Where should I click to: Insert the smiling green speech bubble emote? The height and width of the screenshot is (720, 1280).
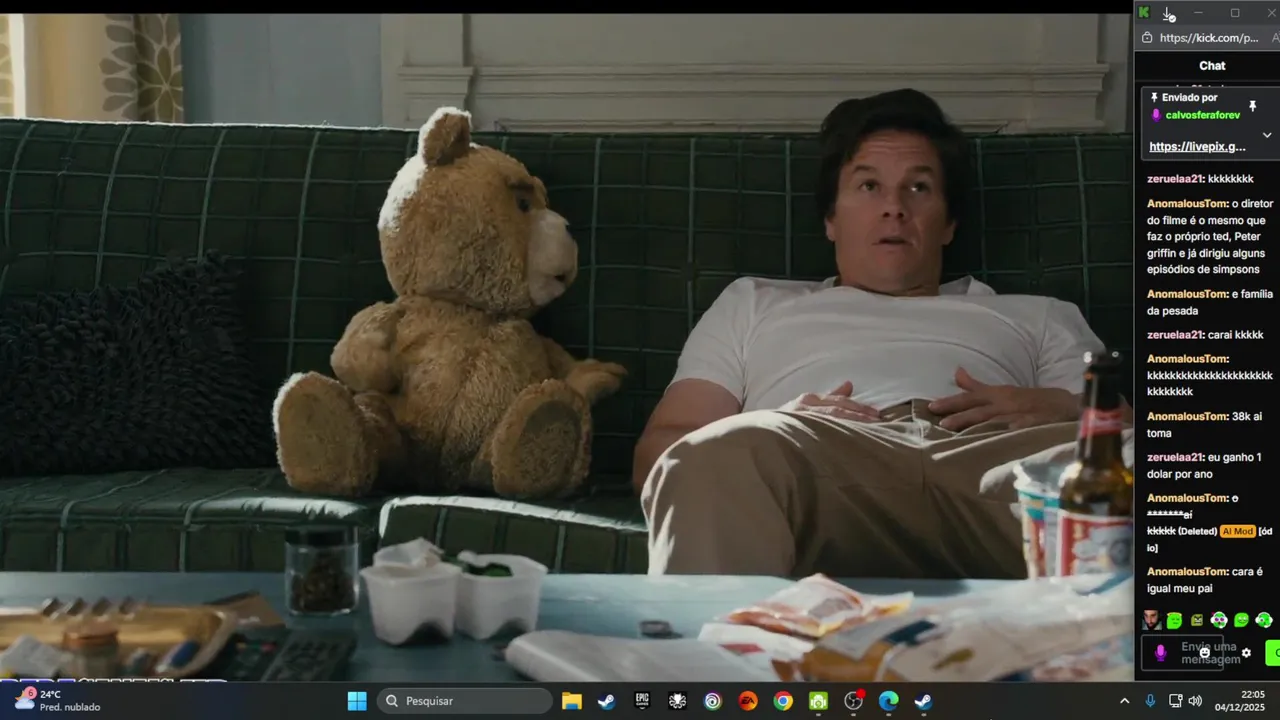pos(1241,620)
